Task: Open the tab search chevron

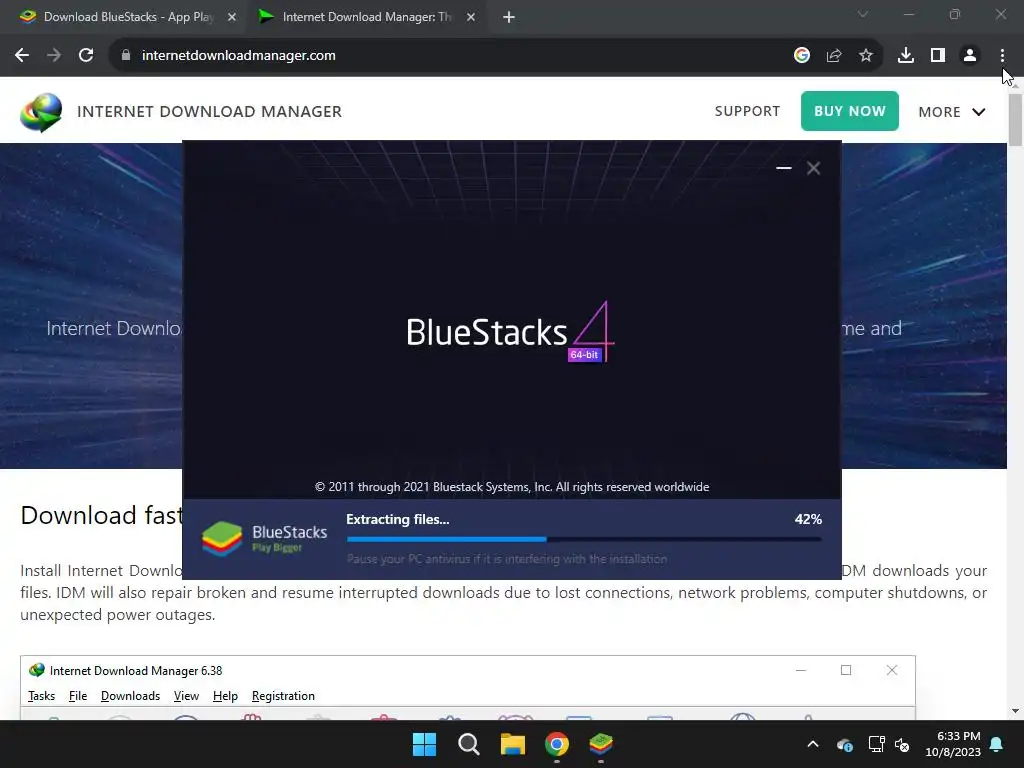Action: coord(863,14)
